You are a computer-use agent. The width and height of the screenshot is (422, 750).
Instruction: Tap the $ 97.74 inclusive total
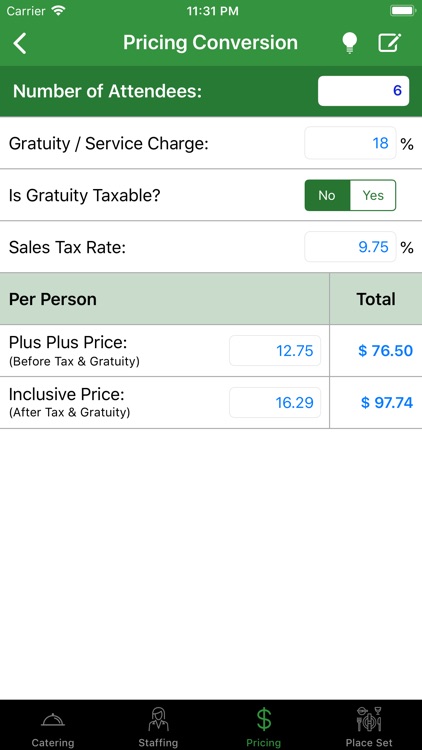point(387,402)
